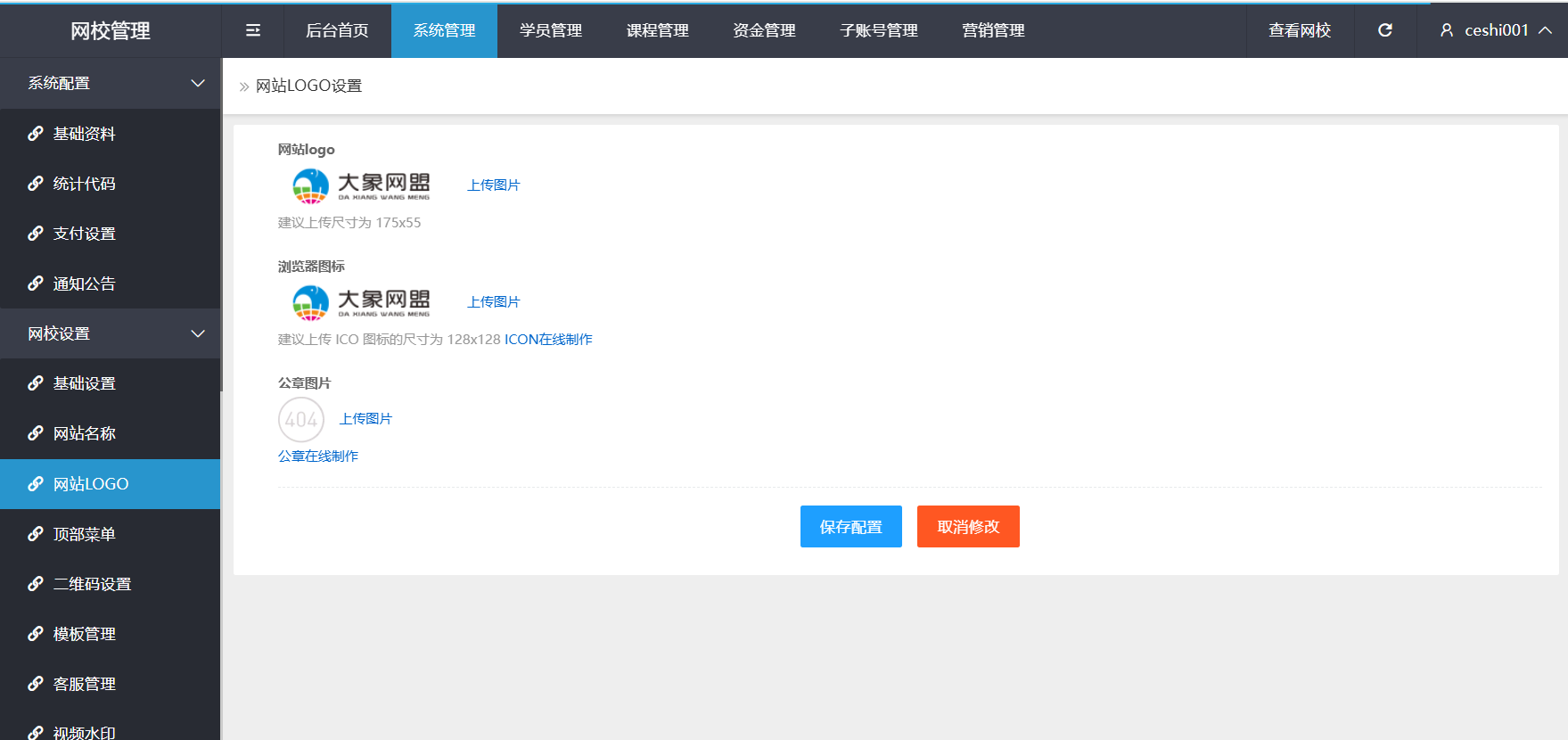1568x740 pixels.
Task: Click link icon beside 网站名称
Action: coord(36,433)
